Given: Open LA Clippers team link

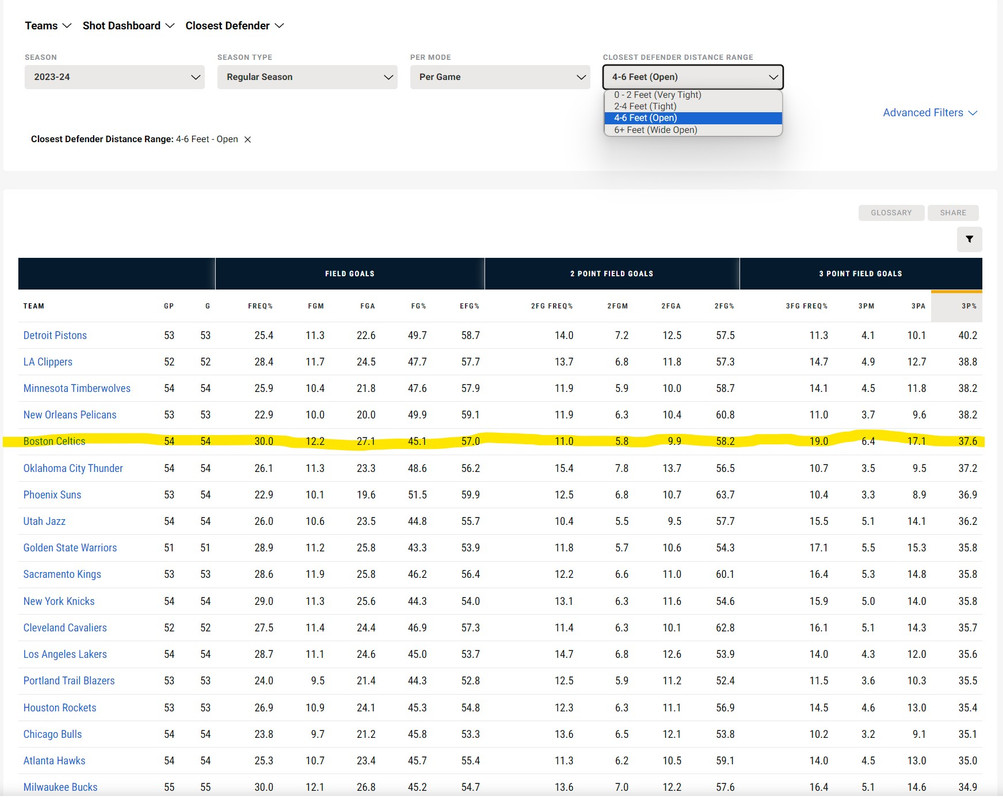Looking at the screenshot, I should 48,362.
